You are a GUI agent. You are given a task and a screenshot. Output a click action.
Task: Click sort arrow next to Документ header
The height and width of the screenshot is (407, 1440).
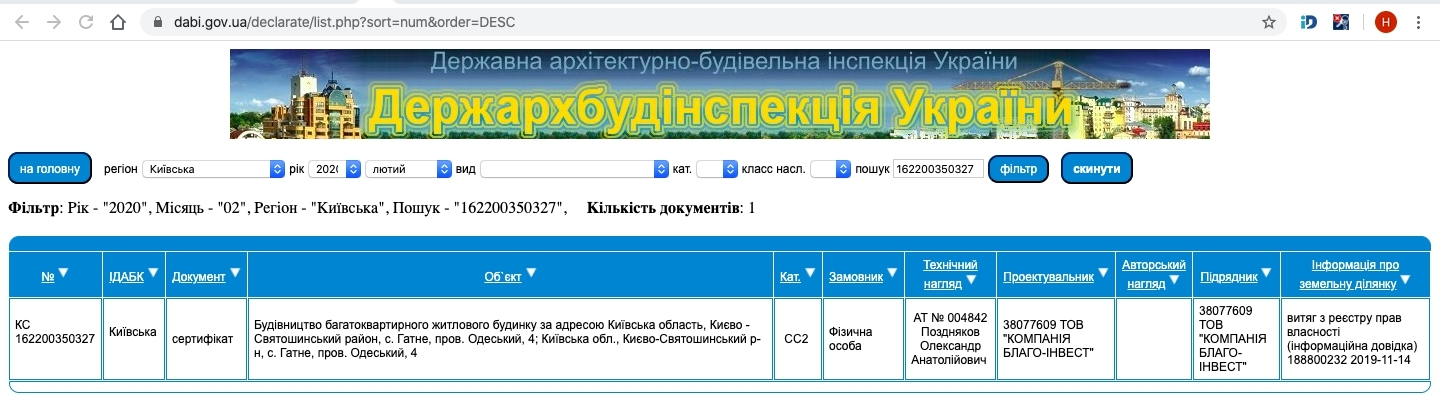pyautogui.click(x=235, y=273)
